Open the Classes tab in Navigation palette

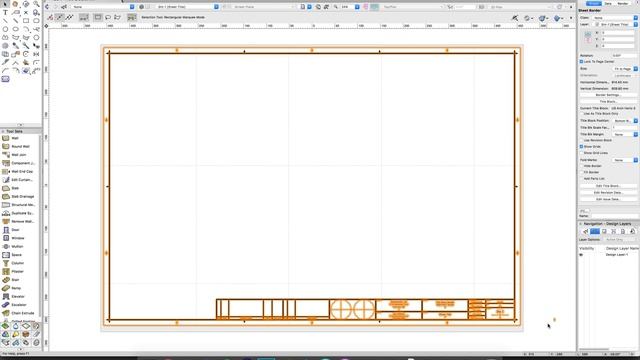[x=586, y=231]
